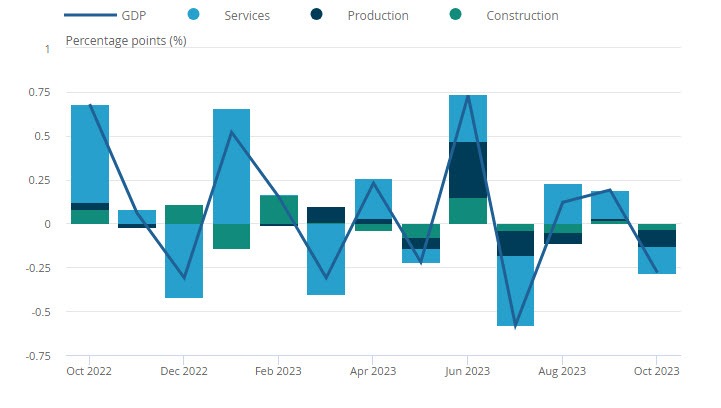Click the Oct 2022 Services bar segment
Screen dimensions: 721x408
point(90,154)
